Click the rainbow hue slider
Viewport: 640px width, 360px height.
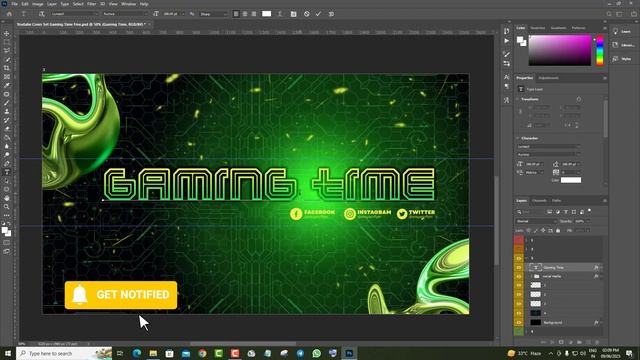tap(600, 50)
